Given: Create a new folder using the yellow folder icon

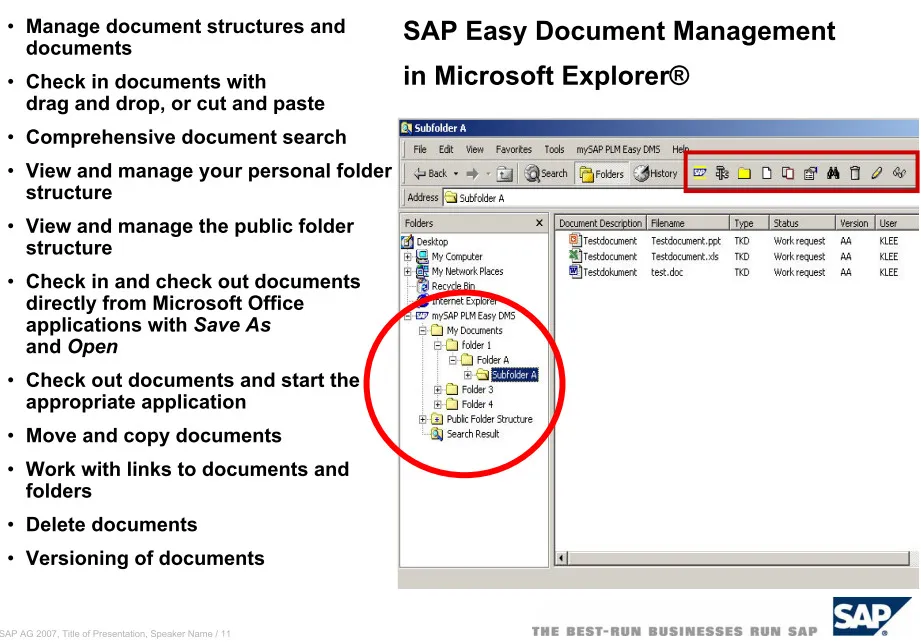Looking at the screenshot, I should 744,172.
